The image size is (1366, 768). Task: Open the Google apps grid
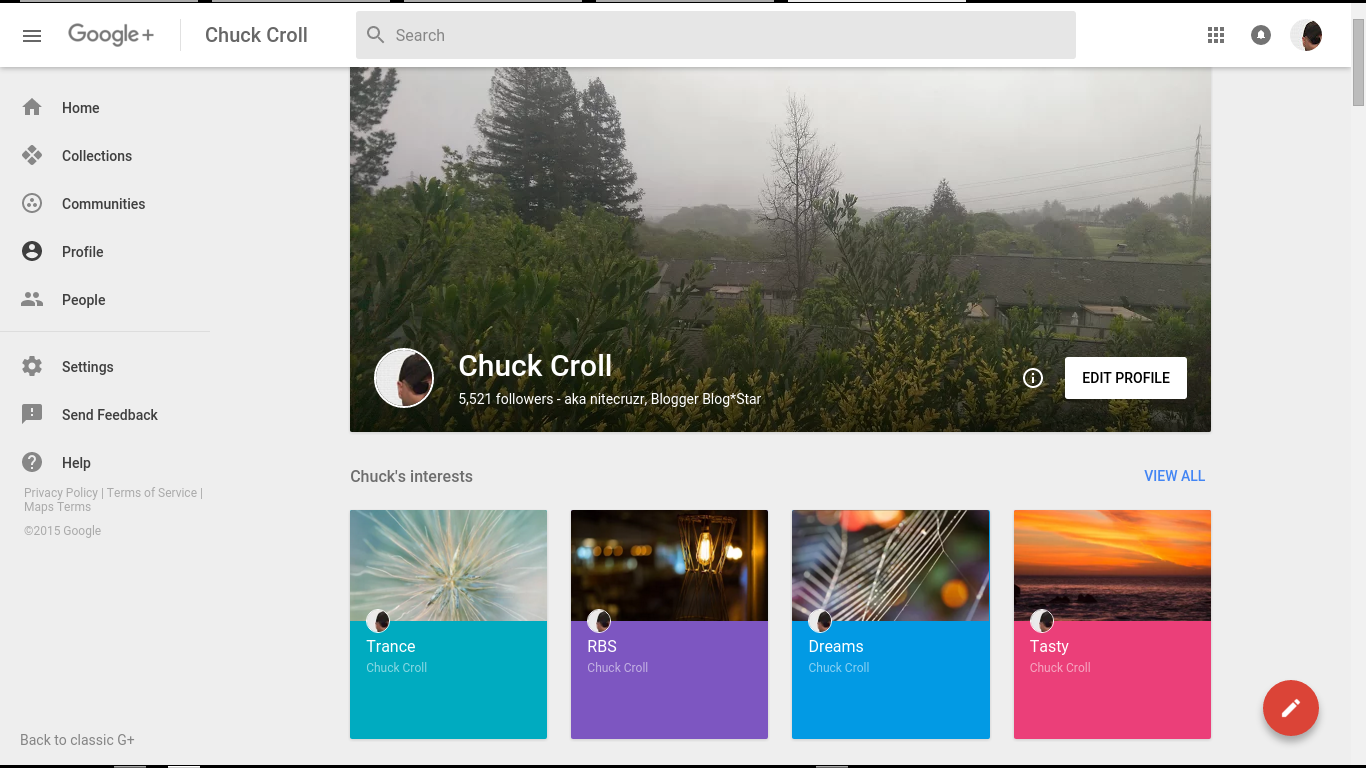(x=1216, y=34)
